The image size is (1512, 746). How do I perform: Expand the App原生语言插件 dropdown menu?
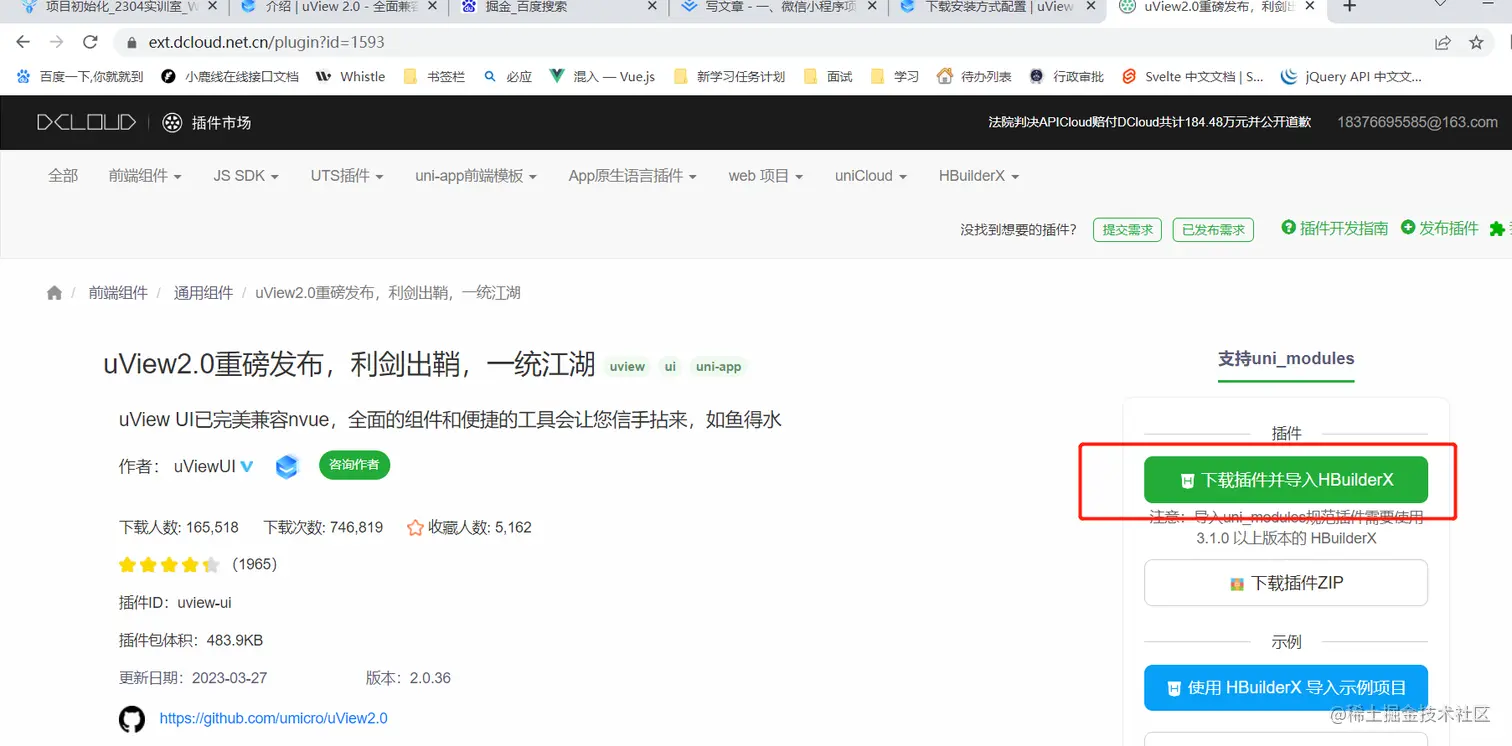pyautogui.click(x=633, y=175)
